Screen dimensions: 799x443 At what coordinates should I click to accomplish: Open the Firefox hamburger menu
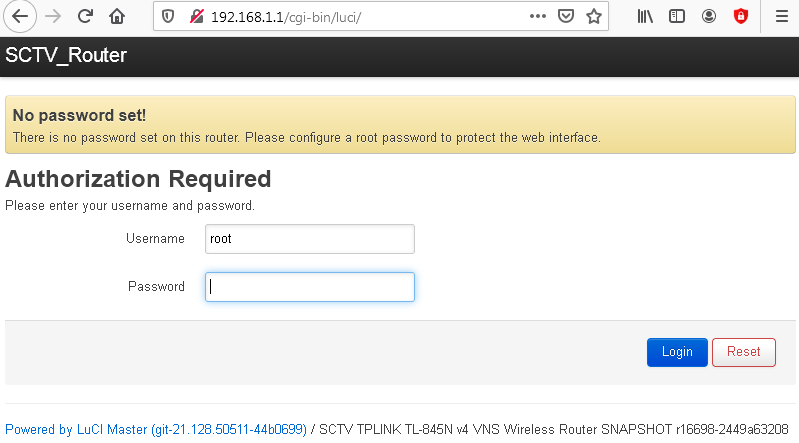(x=782, y=17)
